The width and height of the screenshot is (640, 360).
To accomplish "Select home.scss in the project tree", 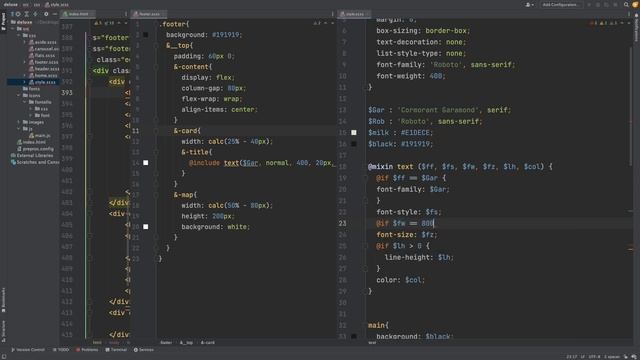I will click(x=43, y=76).
